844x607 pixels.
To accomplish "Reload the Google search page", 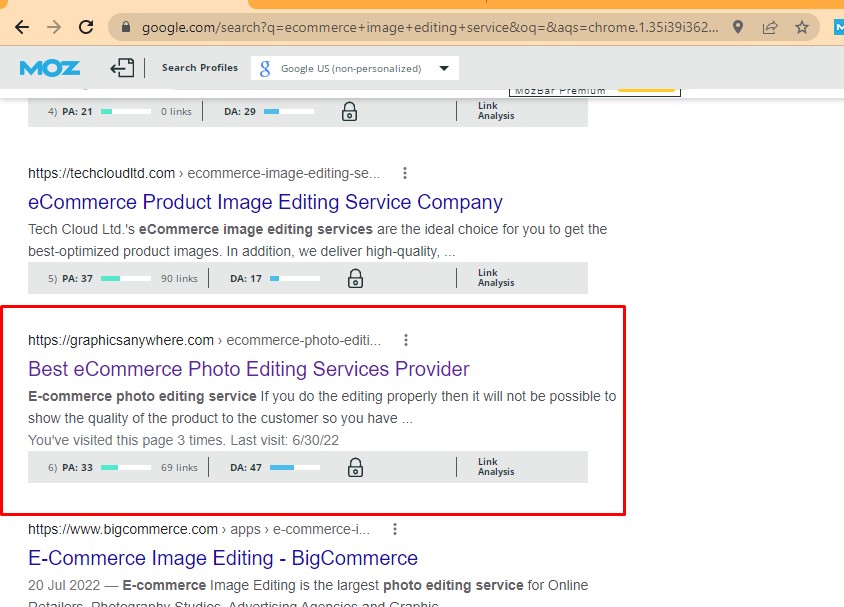I will point(86,27).
